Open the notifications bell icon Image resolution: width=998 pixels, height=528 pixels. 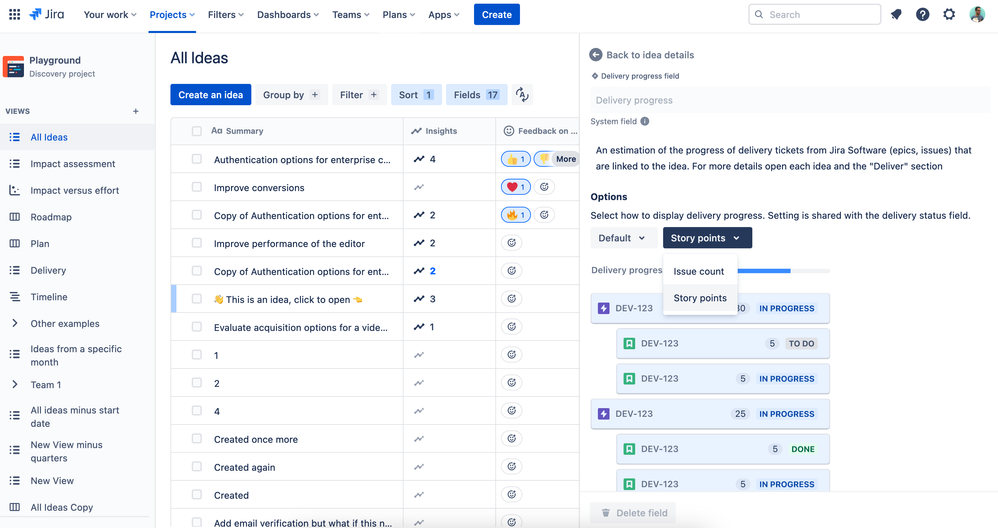click(896, 15)
